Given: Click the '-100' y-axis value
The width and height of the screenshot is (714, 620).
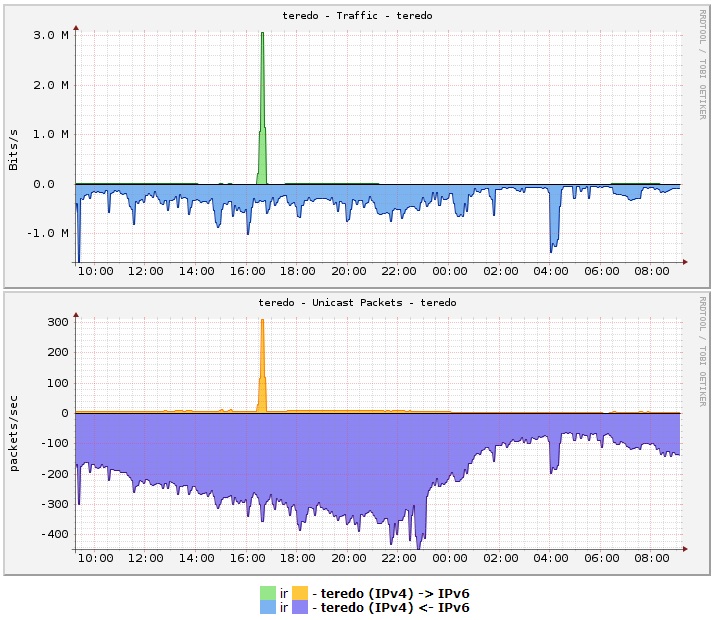Looking at the screenshot, I should click(55, 443).
